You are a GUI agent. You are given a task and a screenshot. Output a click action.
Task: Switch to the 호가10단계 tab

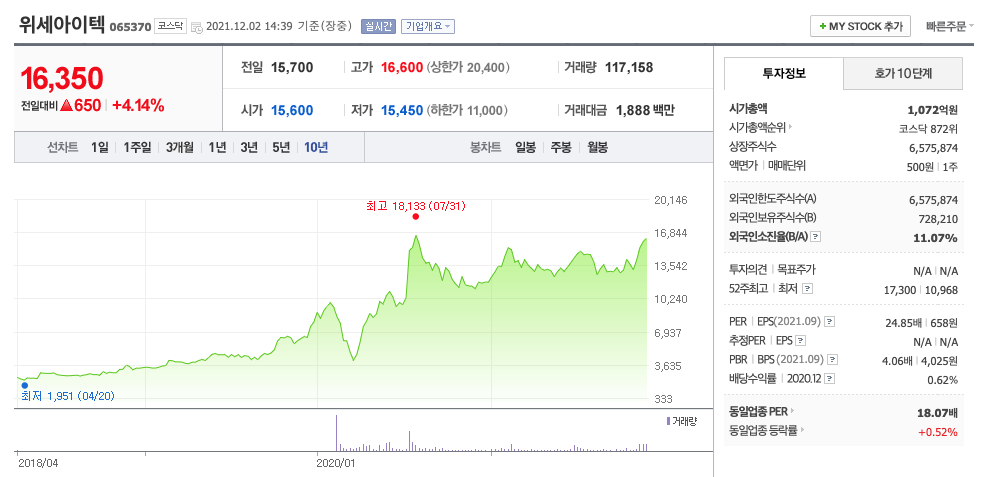(x=903, y=74)
